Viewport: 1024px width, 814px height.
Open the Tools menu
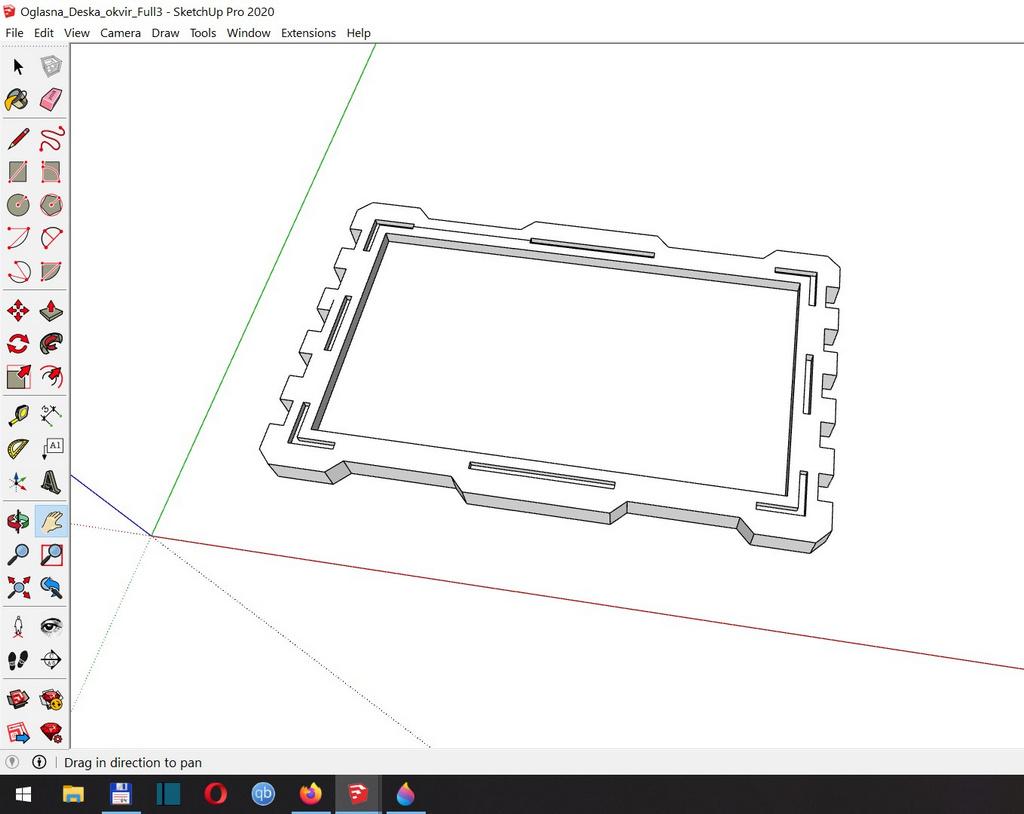202,33
